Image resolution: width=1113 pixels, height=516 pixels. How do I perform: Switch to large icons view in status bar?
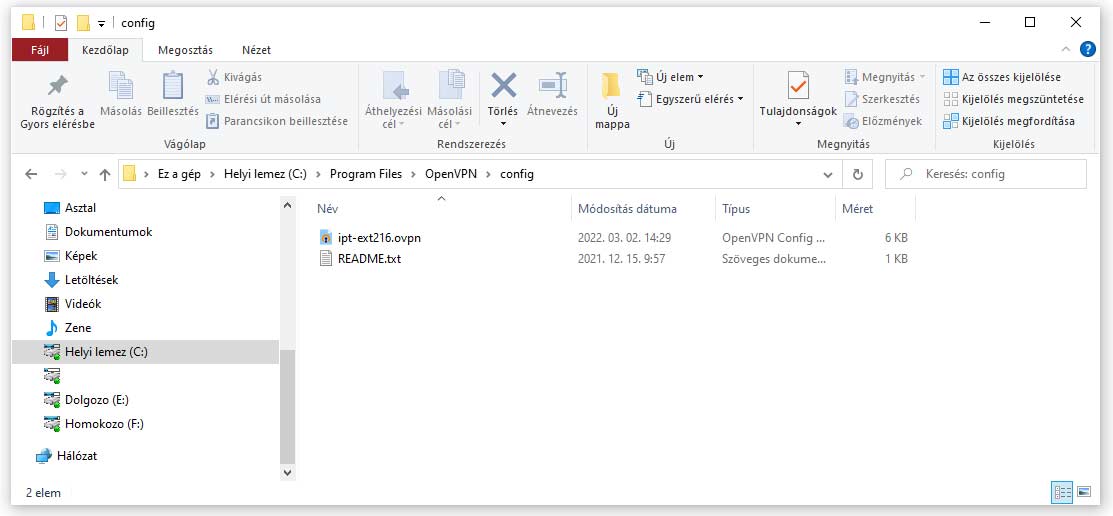(1084, 492)
